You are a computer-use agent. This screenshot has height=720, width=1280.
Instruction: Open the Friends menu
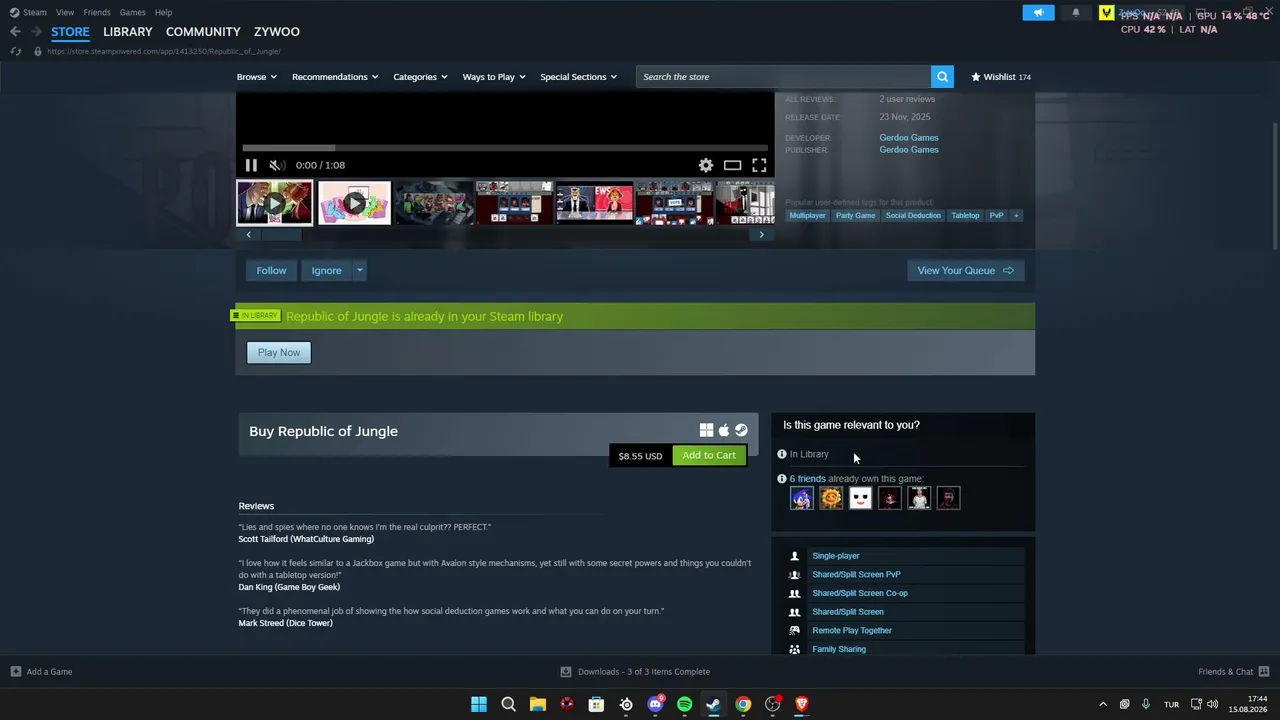(97, 12)
